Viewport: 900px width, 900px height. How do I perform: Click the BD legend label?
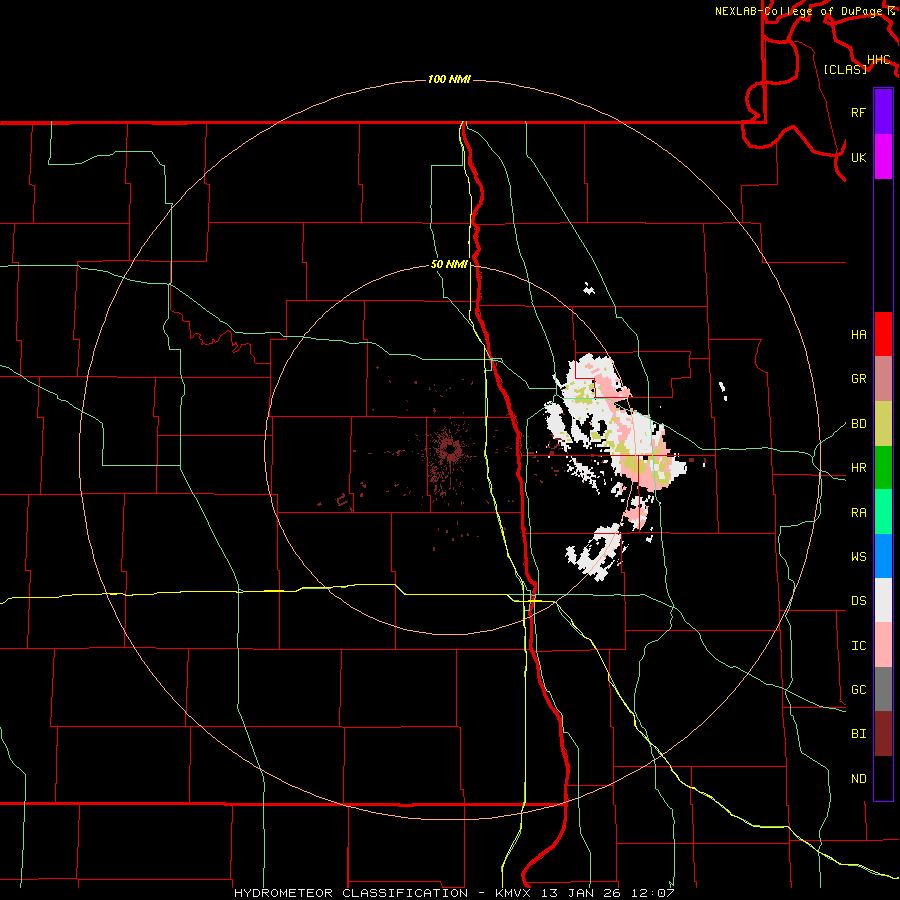858,424
